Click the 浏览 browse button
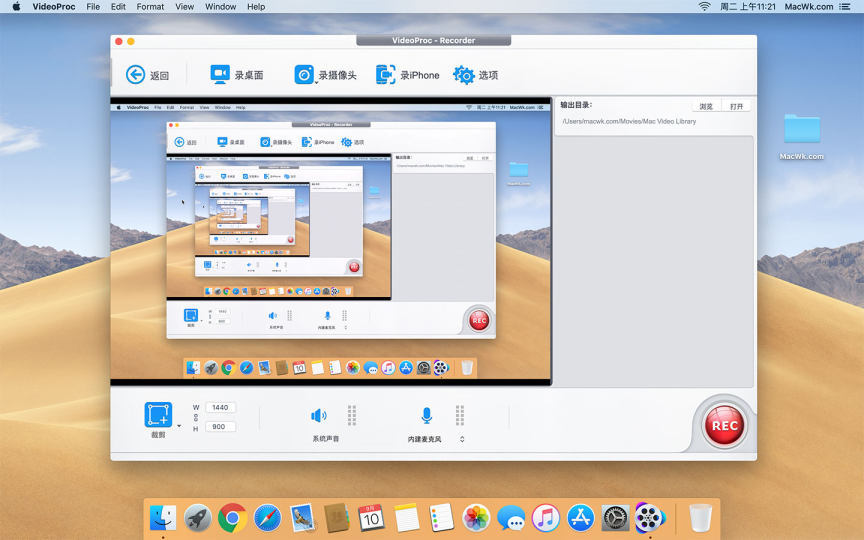 tap(706, 106)
